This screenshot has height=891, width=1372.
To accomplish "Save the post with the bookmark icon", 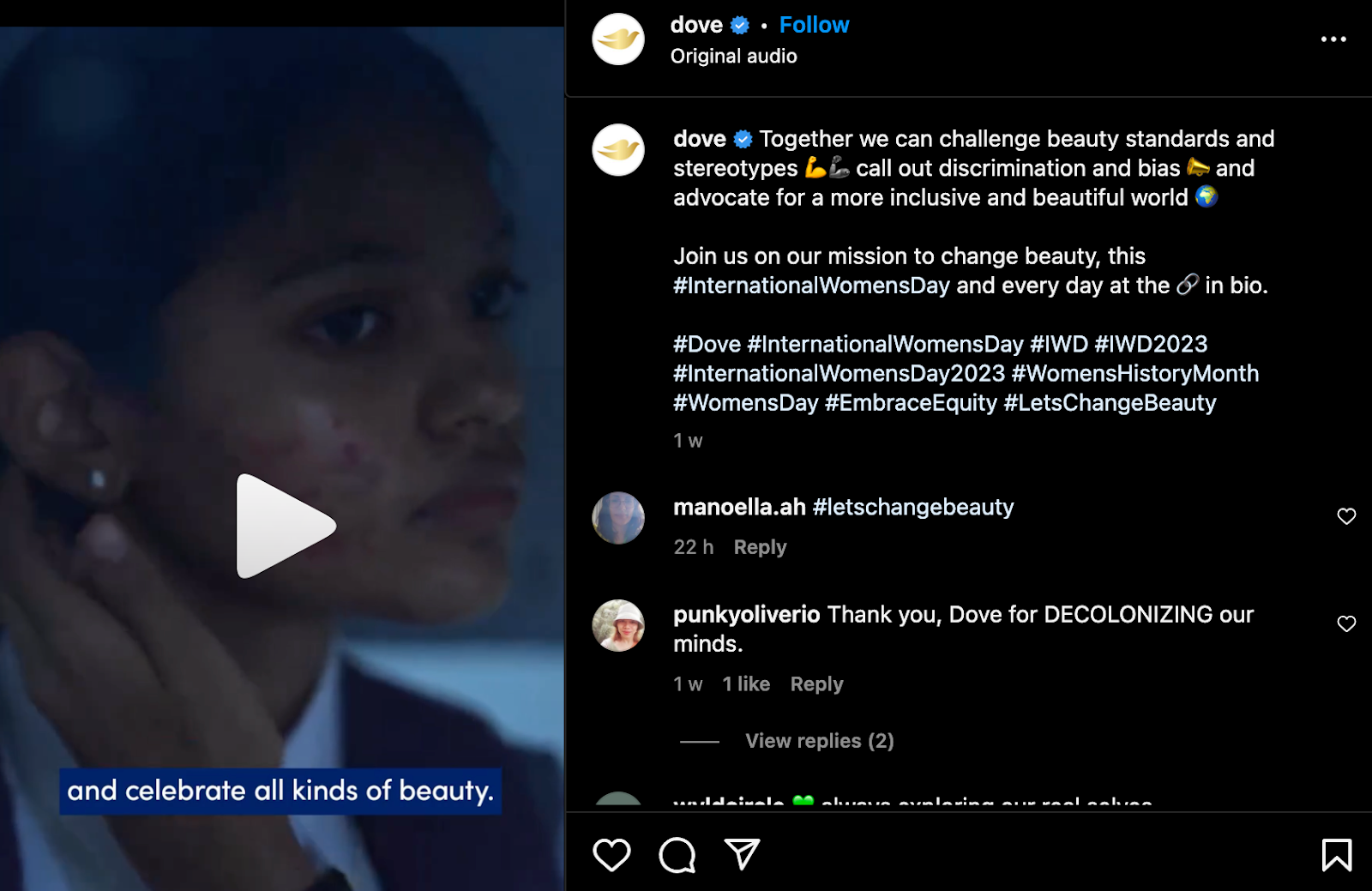I will pos(1337,855).
